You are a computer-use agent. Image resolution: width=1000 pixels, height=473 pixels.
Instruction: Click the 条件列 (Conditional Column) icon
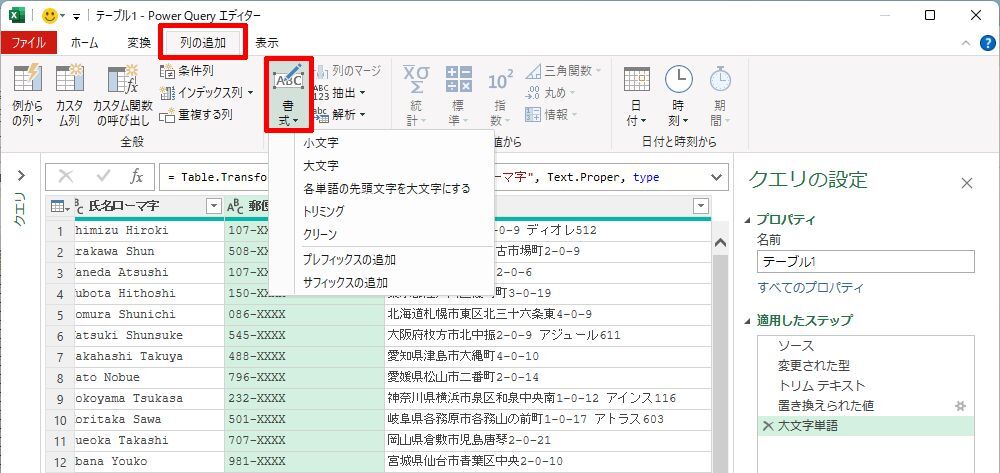pos(168,71)
